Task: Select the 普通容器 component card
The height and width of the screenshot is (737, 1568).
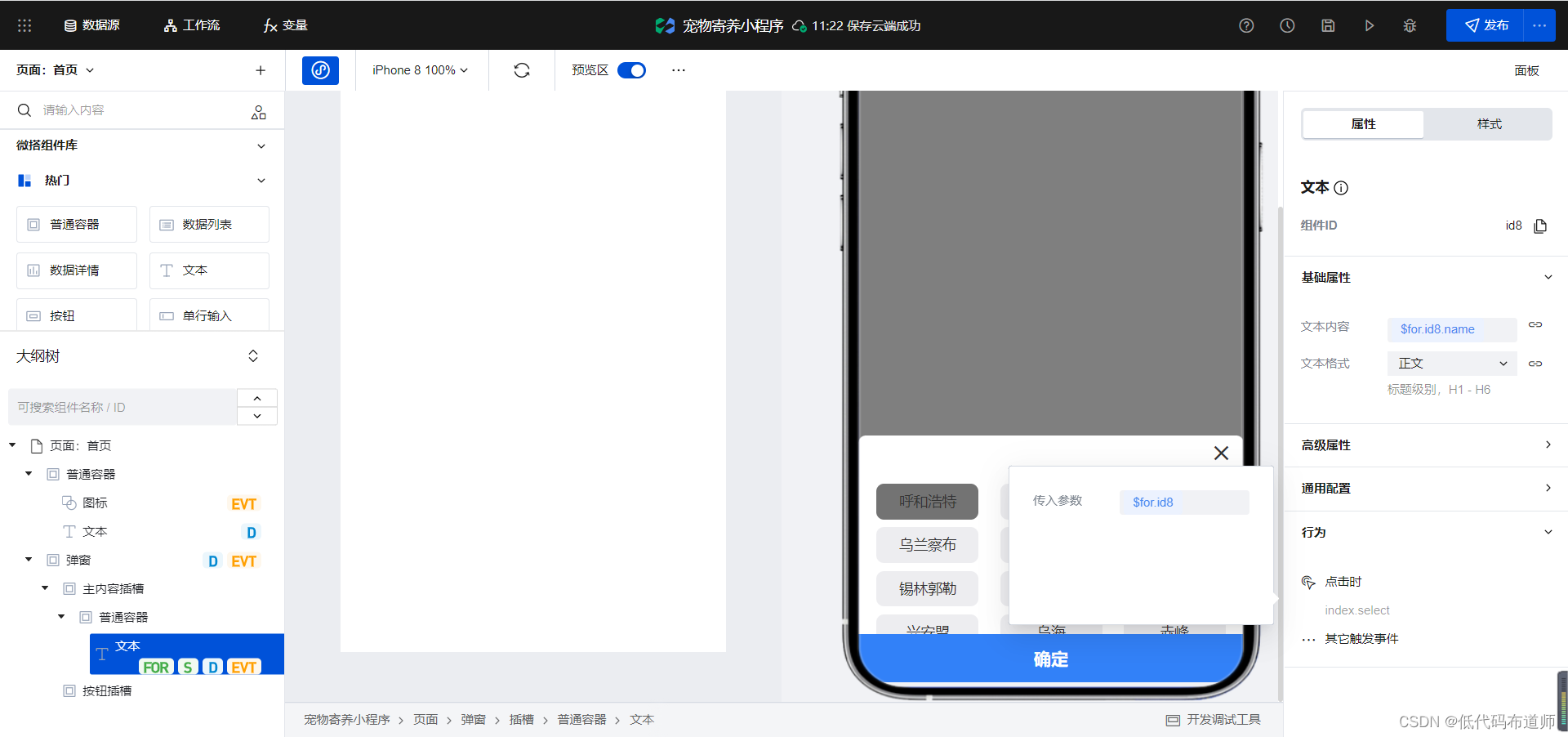Action: [77, 225]
